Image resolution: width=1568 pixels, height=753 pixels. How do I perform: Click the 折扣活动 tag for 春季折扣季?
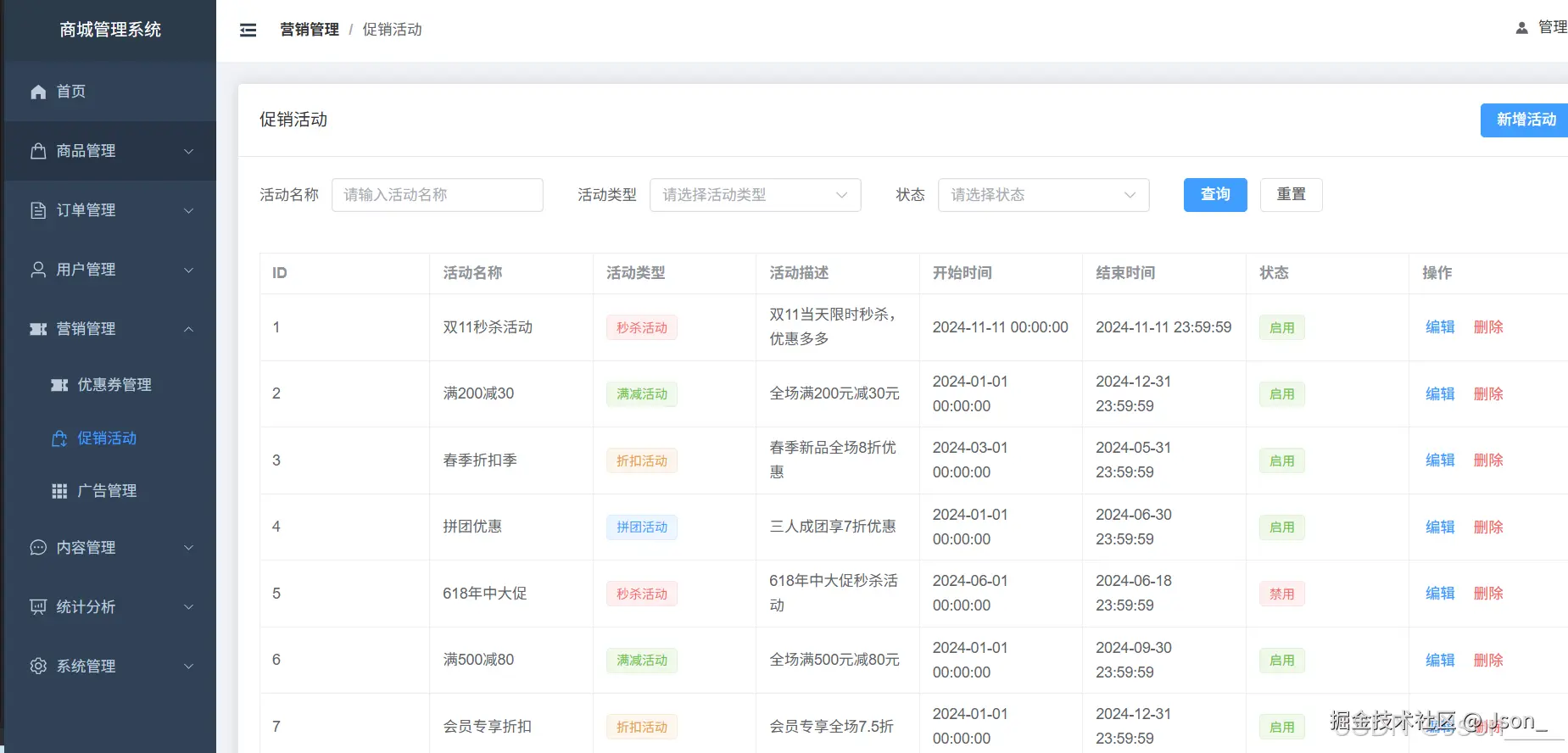pyautogui.click(x=642, y=461)
